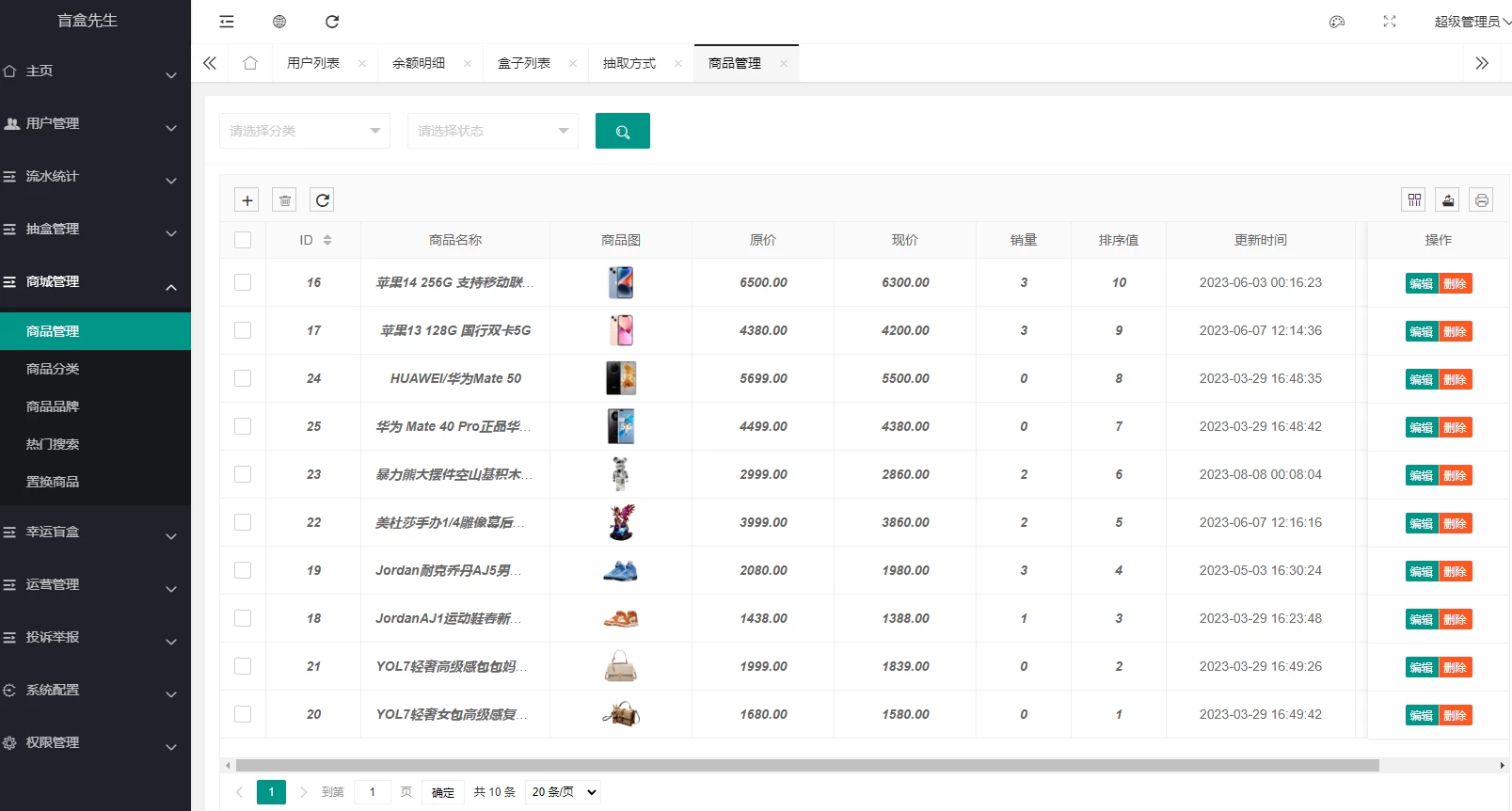Check the row with ID 16

(243, 282)
